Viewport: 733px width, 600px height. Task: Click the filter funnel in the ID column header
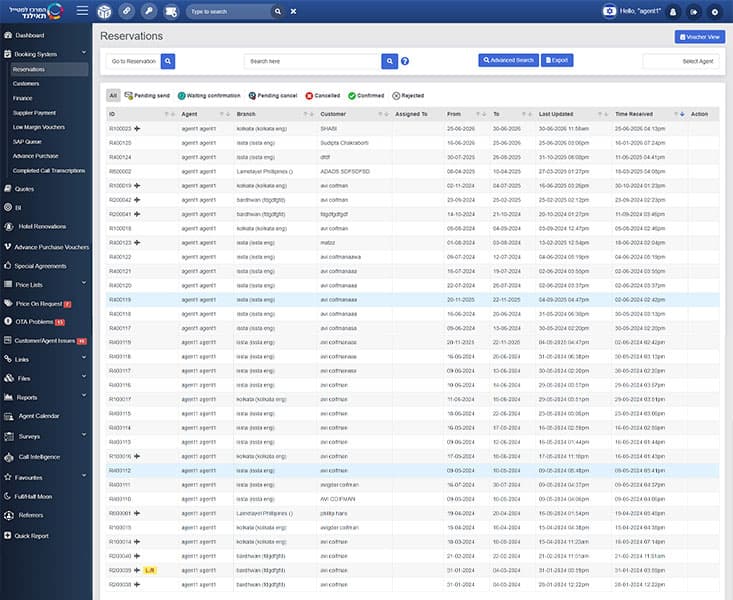tap(166, 114)
